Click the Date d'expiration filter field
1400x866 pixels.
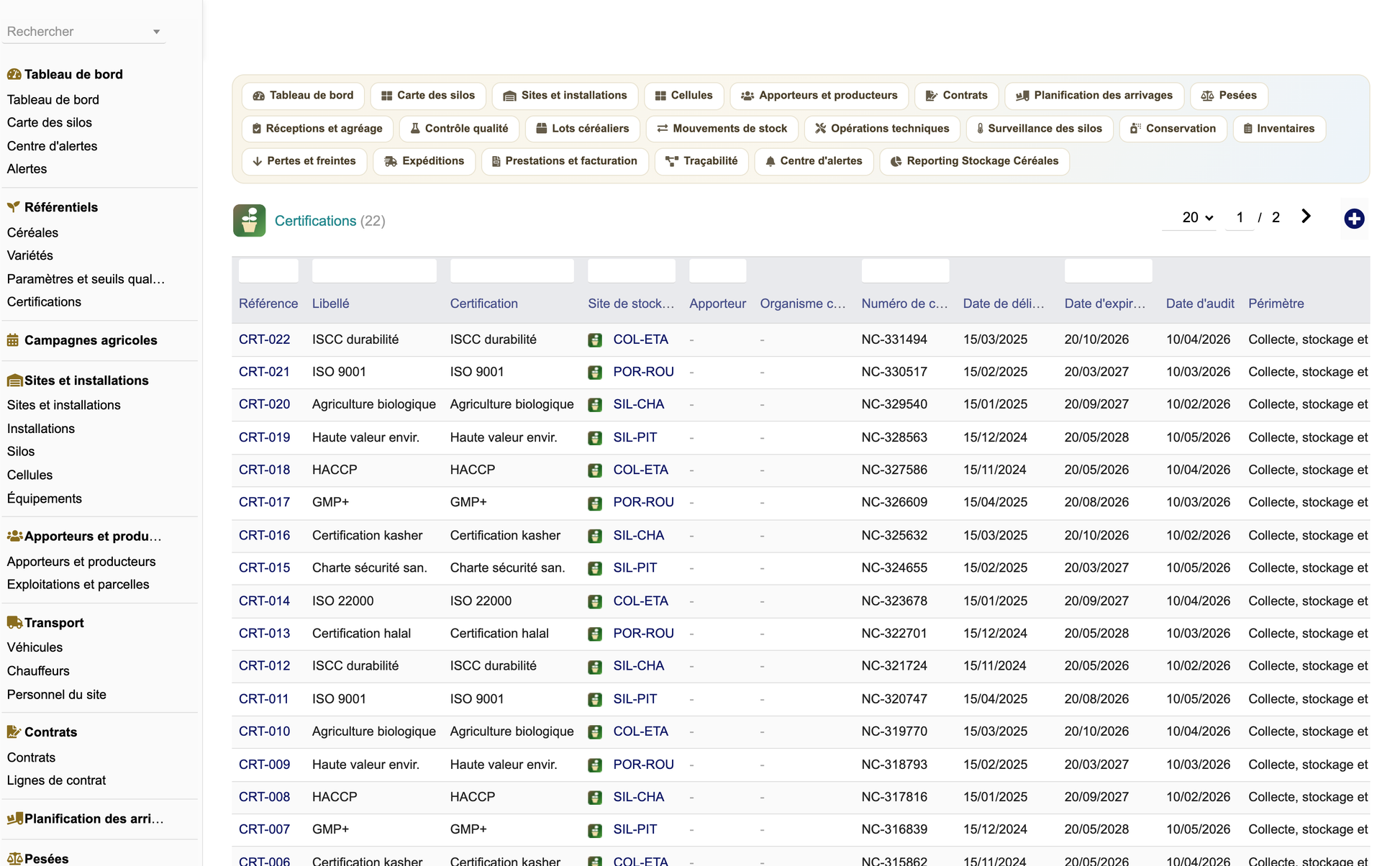click(1108, 271)
